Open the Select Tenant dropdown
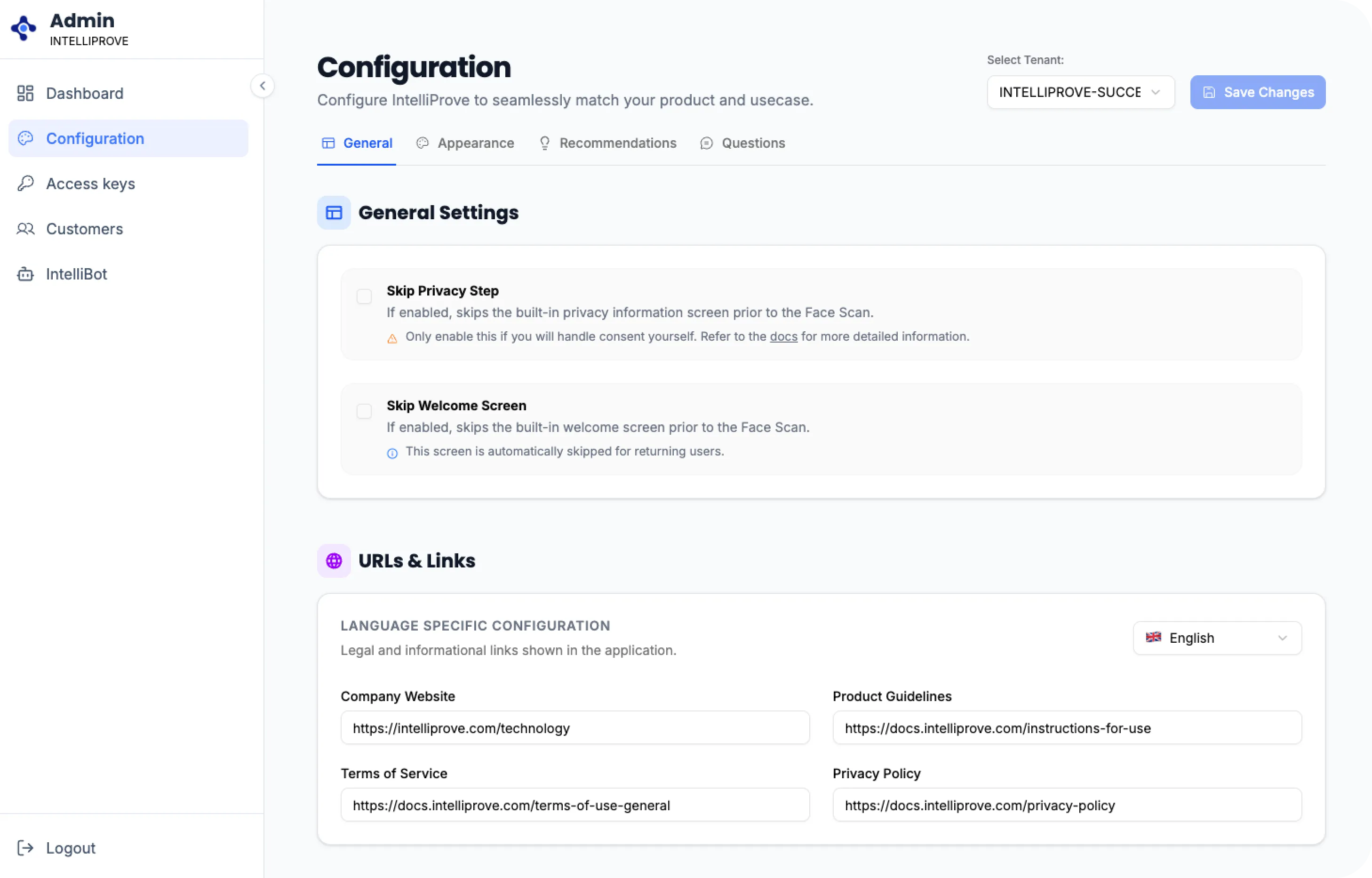The image size is (1372, 878). 1080,92
